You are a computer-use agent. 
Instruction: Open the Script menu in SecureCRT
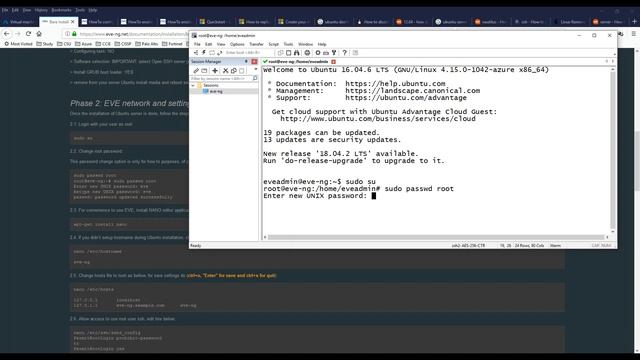273,44
